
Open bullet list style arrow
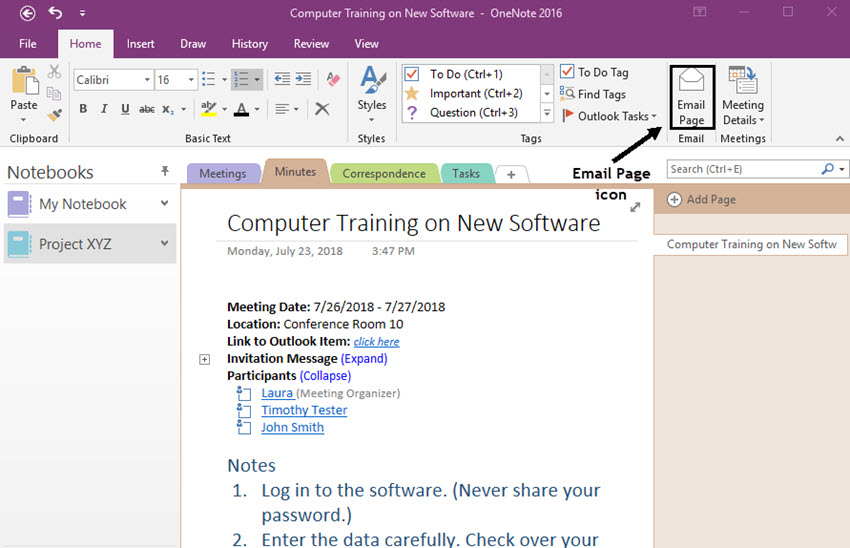pyautogui.click(x=224, y=80)
